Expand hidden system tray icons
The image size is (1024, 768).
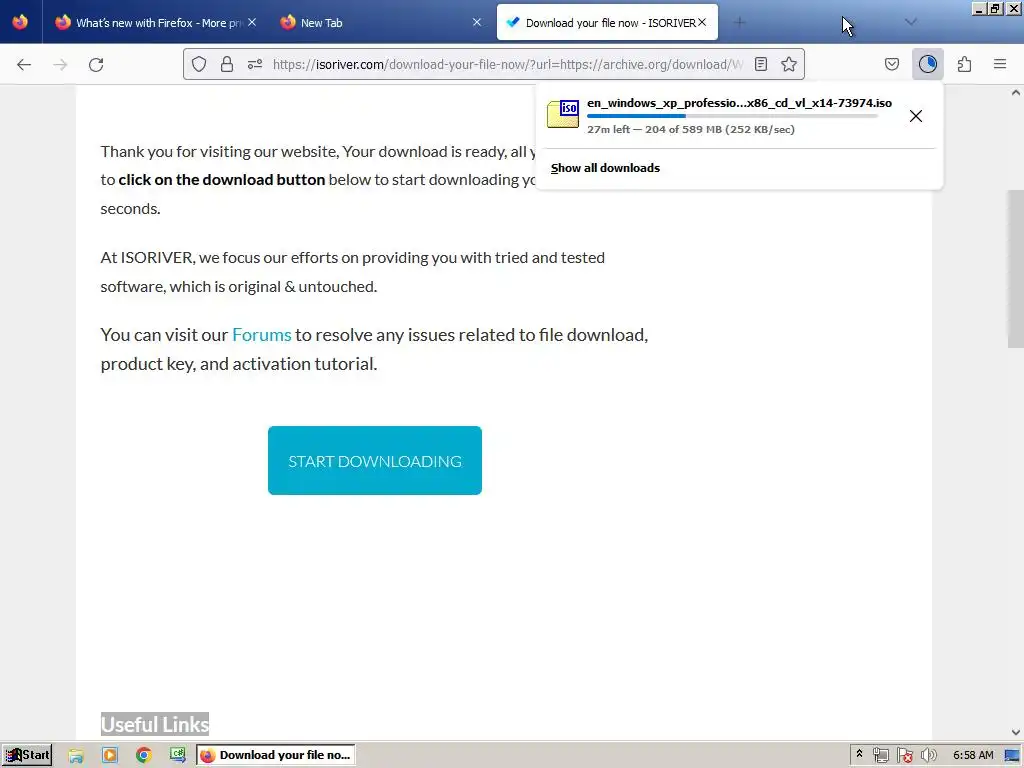pyautogui.click(x=859, y=754)
